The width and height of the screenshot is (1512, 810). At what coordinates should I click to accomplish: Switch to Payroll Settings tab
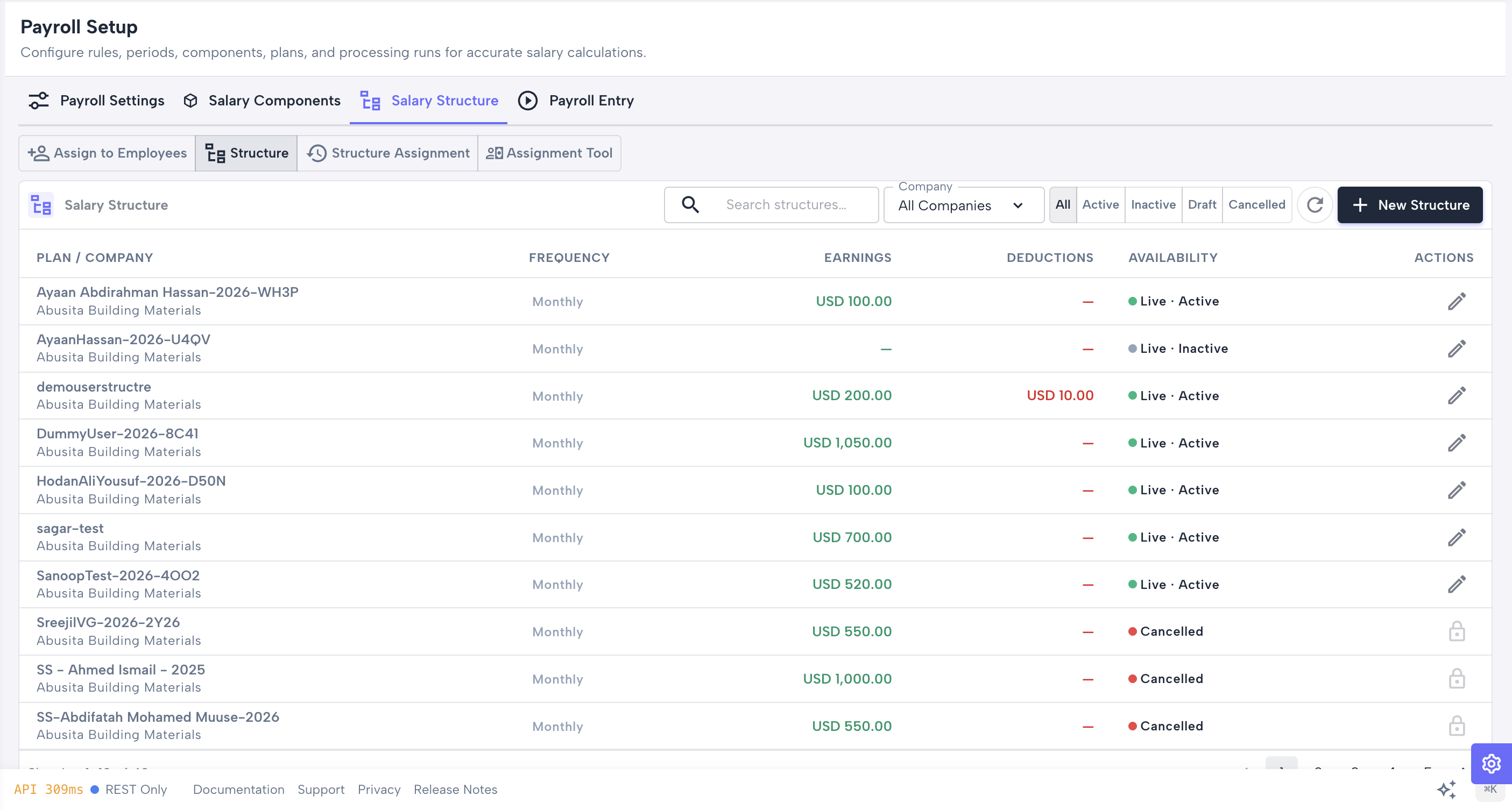click(x=97, y=101)
